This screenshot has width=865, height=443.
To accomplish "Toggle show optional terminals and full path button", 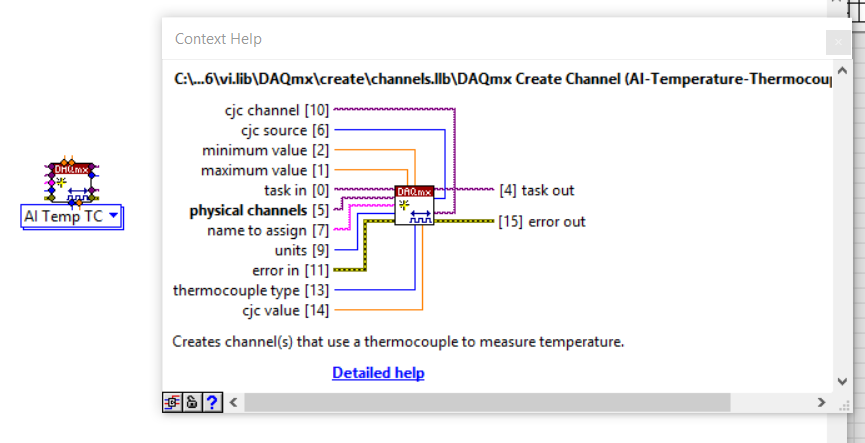I will [172, 402].
